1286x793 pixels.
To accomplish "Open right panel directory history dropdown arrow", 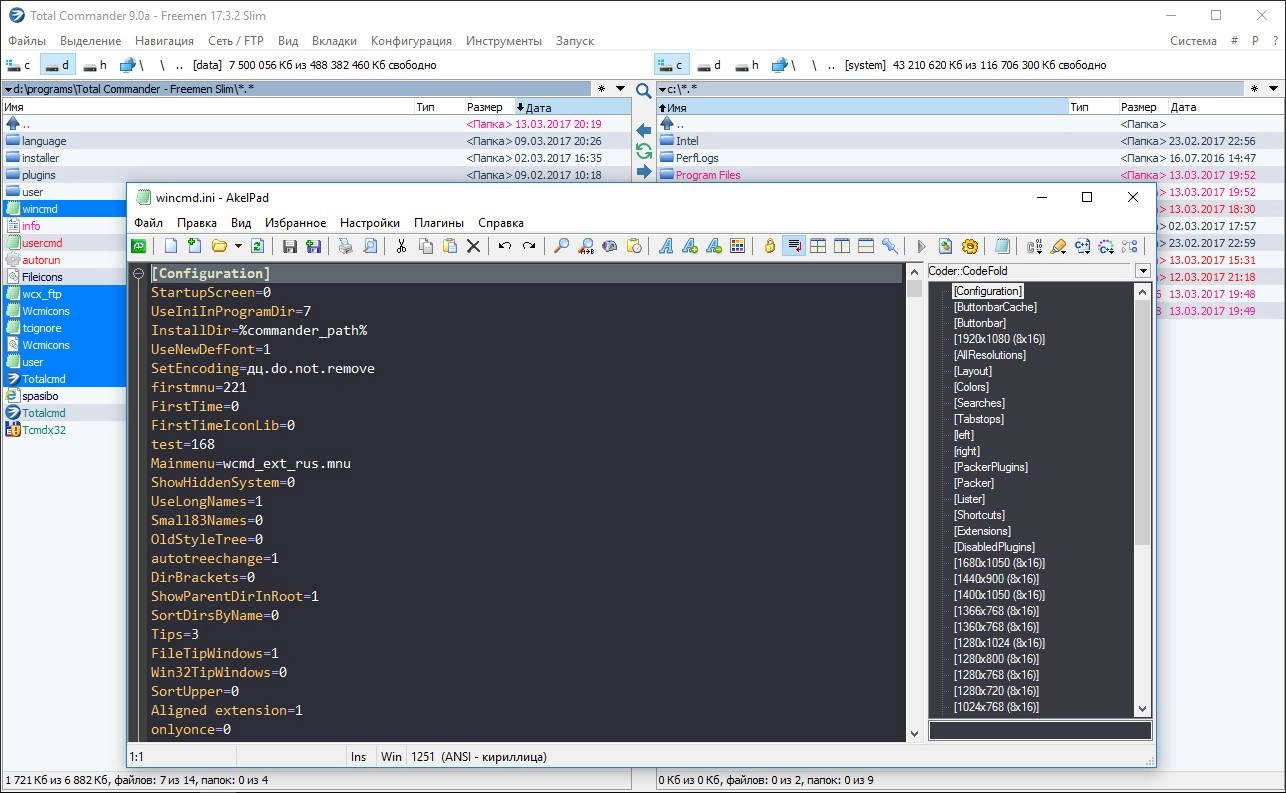I will pyautogui.click(x=1274, y=89).
